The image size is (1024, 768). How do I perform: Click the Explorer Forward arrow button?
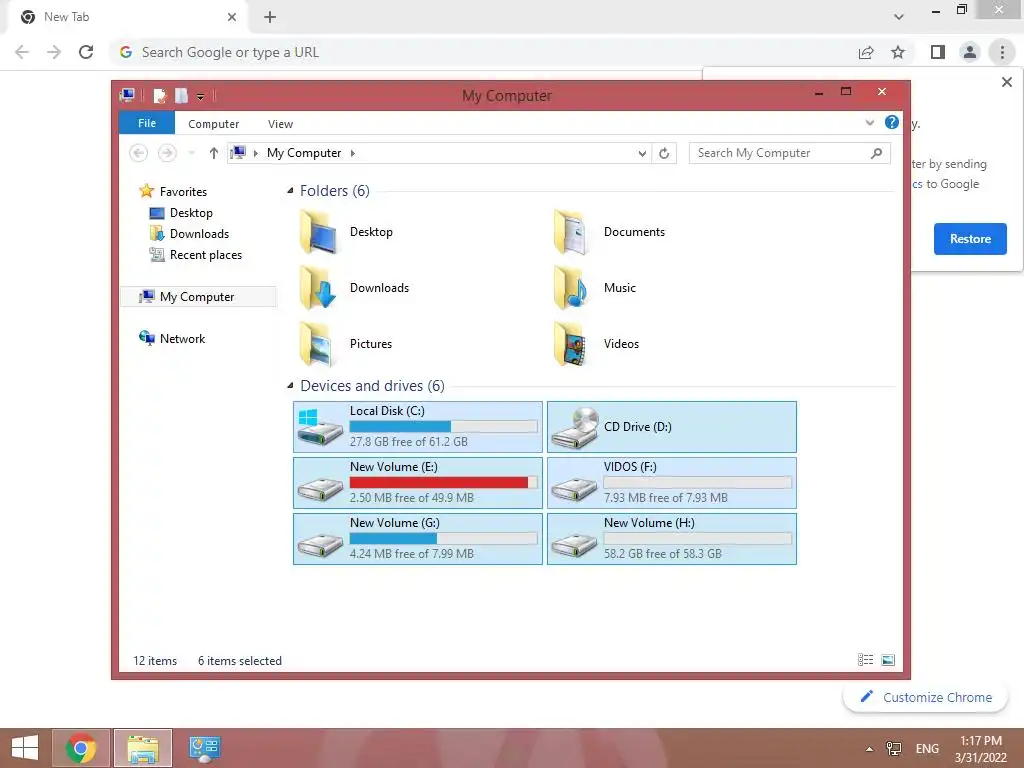pos(167,153)
